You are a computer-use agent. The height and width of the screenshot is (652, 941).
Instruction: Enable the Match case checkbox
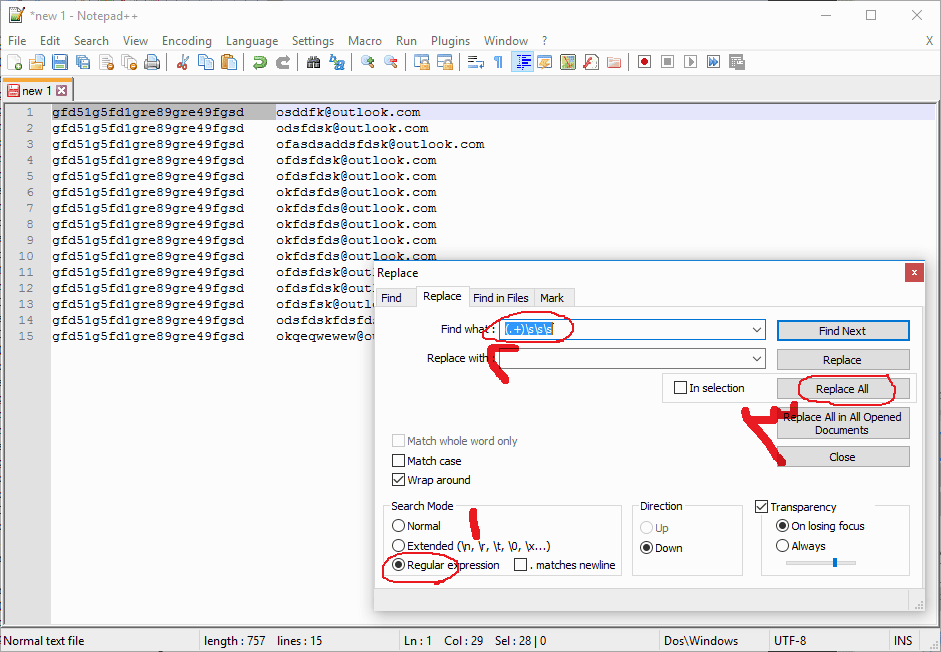(x=399, y=461)
